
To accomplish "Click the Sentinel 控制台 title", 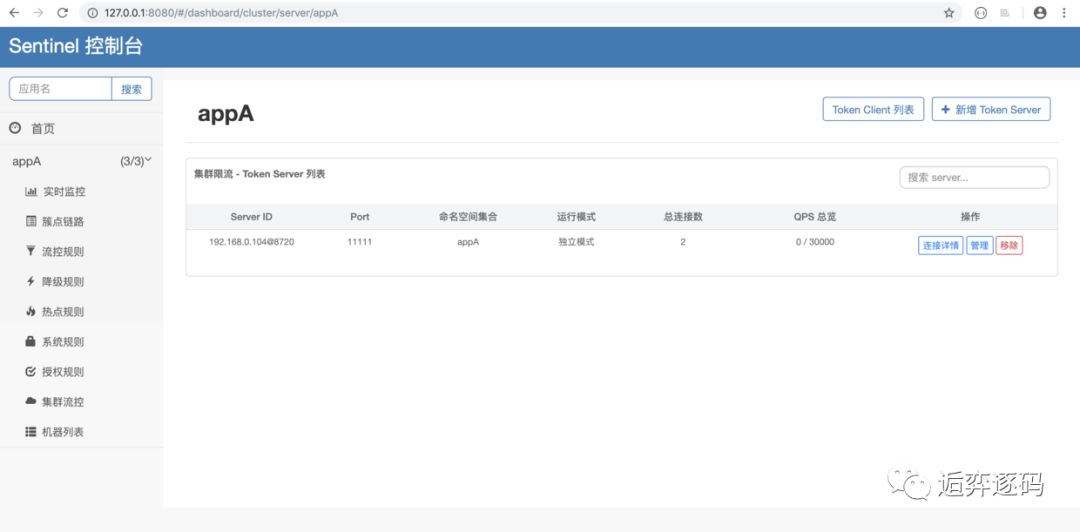I will [x=76, y=46].
